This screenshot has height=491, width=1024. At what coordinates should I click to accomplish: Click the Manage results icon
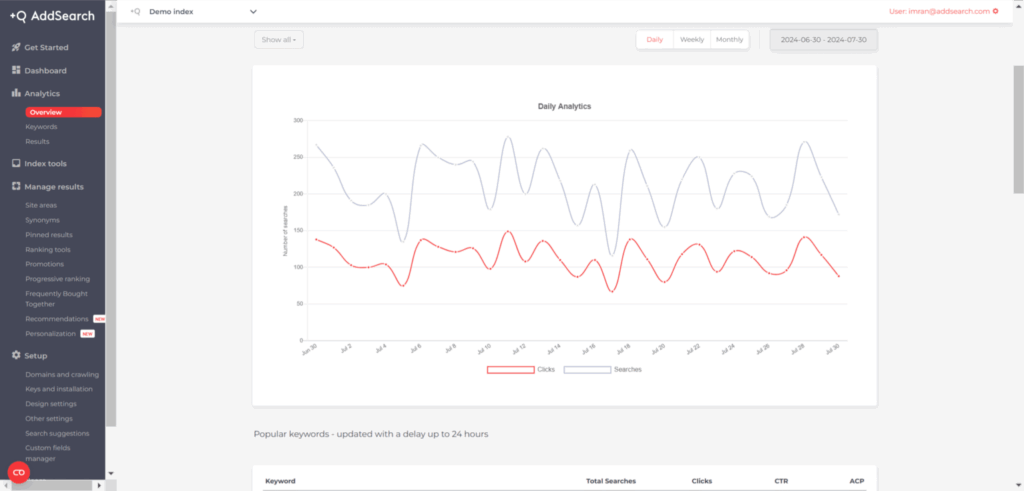click(16, 186)
